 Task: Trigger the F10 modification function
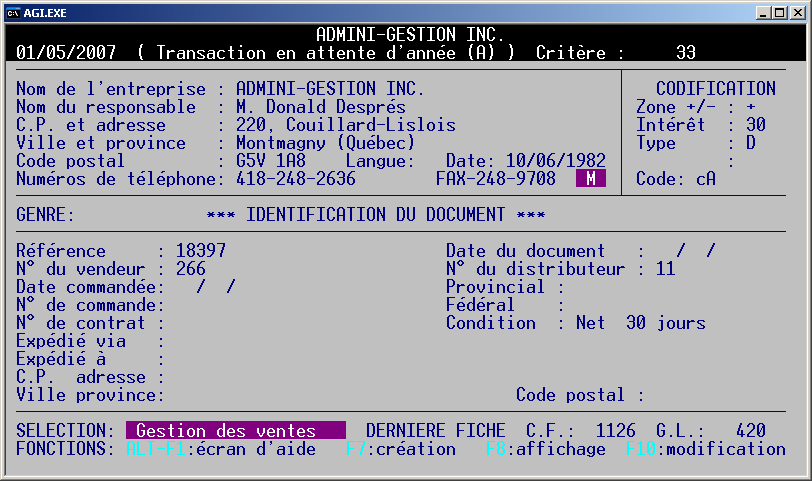pos(705,449)
